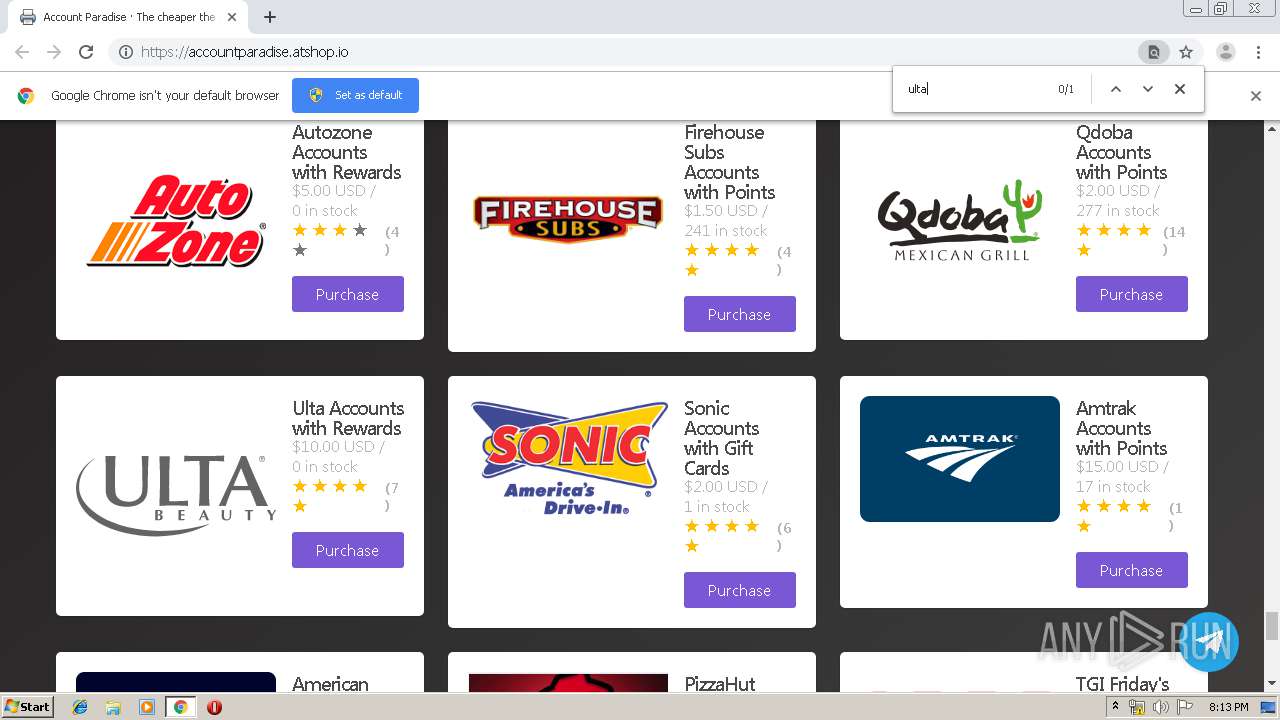Open the Amtrak Accounts with Points title
This screenshot has height=720, width=1280.
tap(1121, 428)
